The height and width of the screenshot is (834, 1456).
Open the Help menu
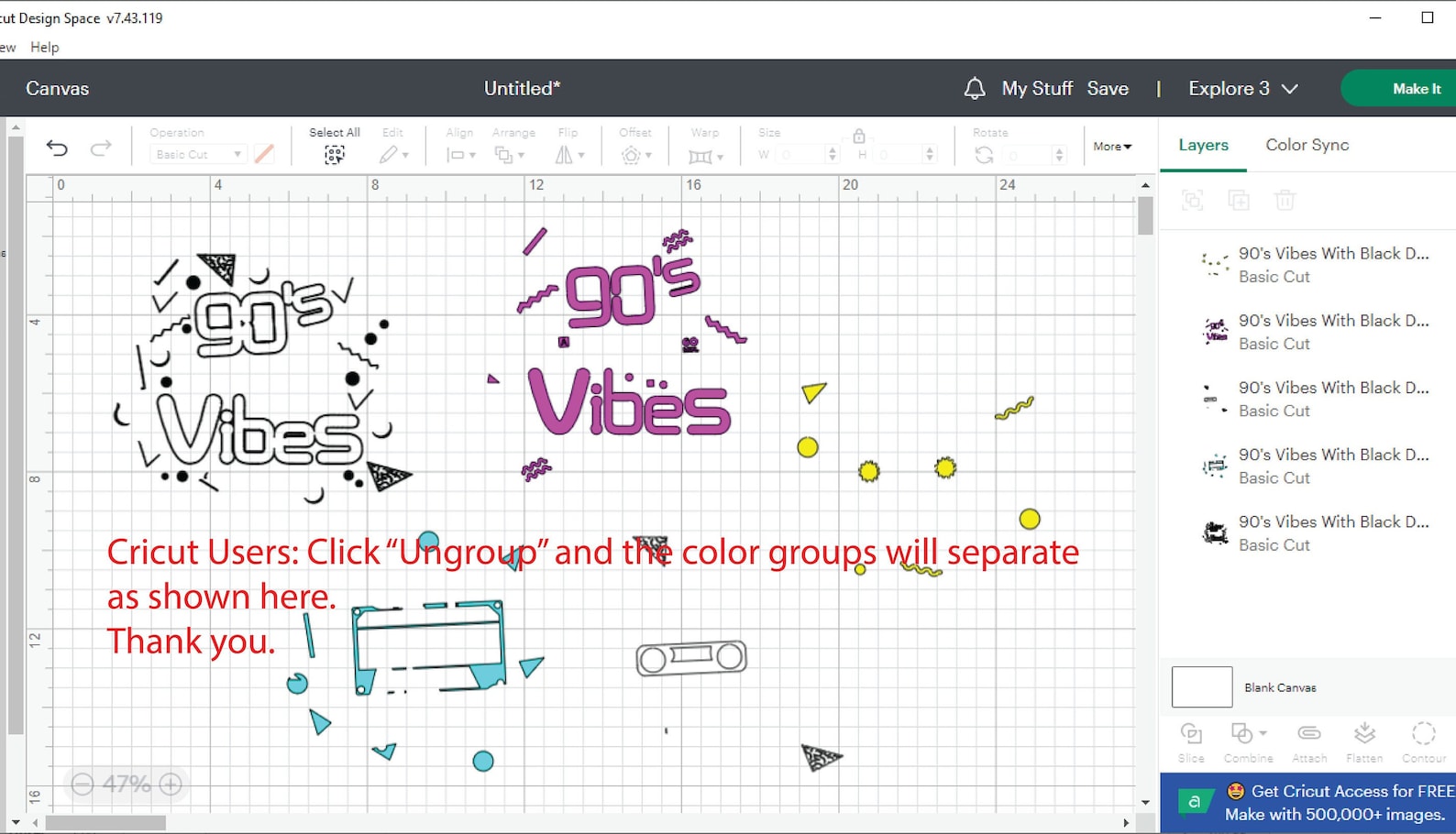tap(44, 47)
